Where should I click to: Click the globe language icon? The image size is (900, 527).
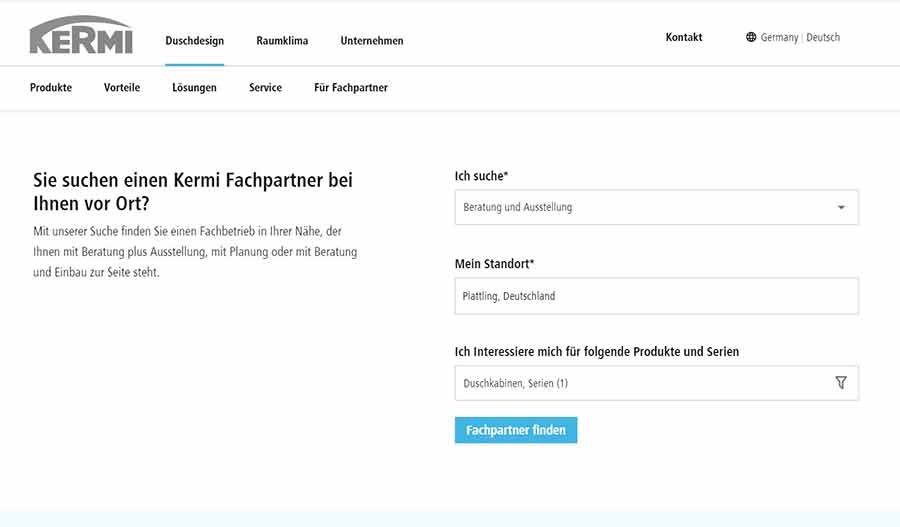751,37
